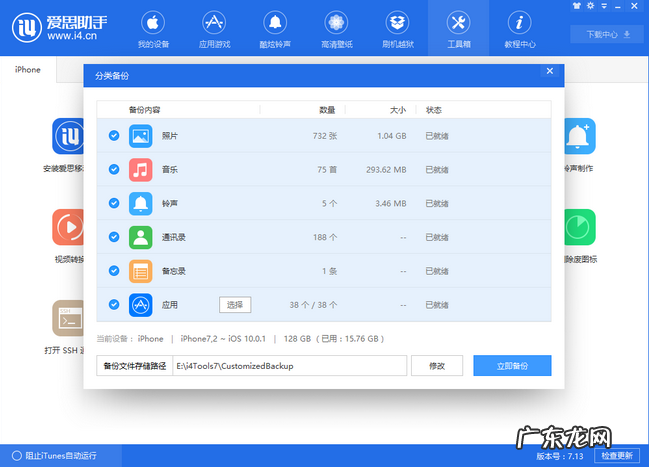Click the 293.62 MB music size
Image resolution: width=650 pixels, height=467 pixels.
386,170
